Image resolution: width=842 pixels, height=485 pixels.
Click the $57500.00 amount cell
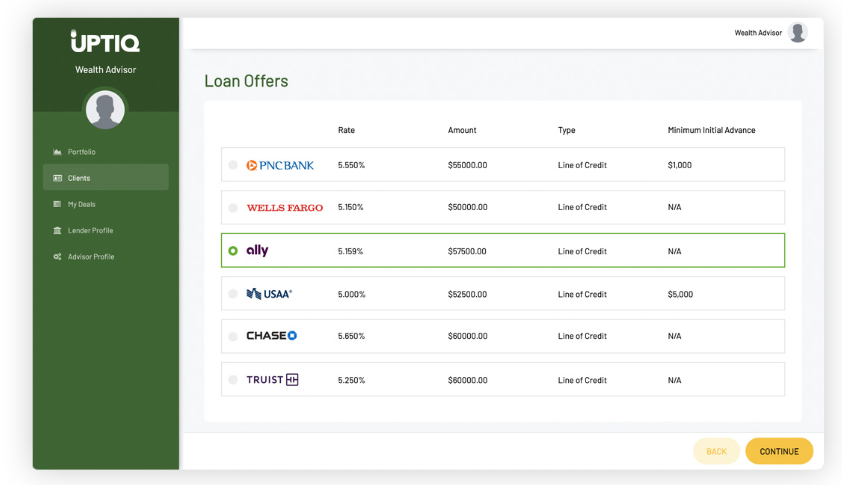pos(467,251)
